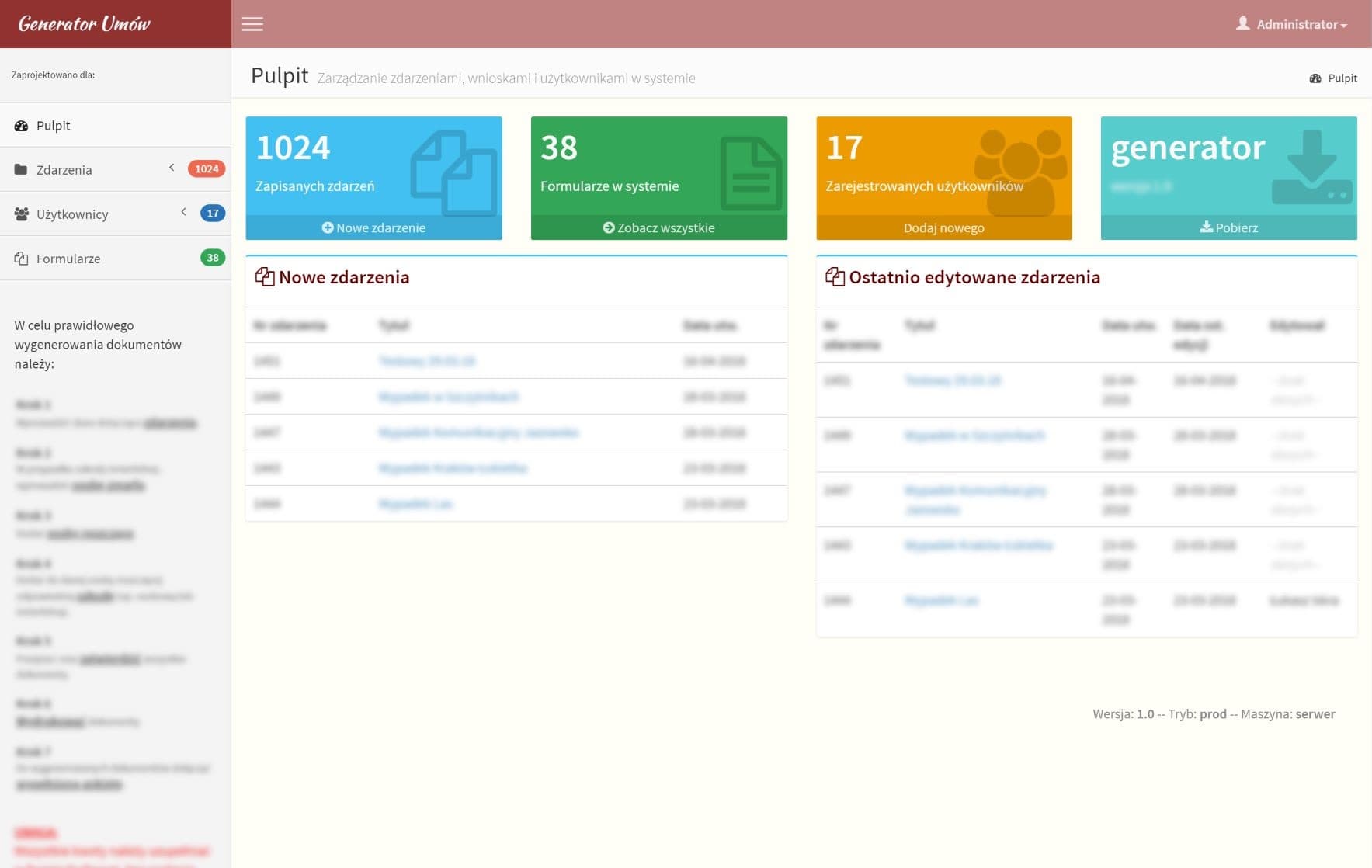This screenshot has height=868, width=1372.
Task: Click the Nowe zdarzenia panel icon
Action: click(265, 277)
